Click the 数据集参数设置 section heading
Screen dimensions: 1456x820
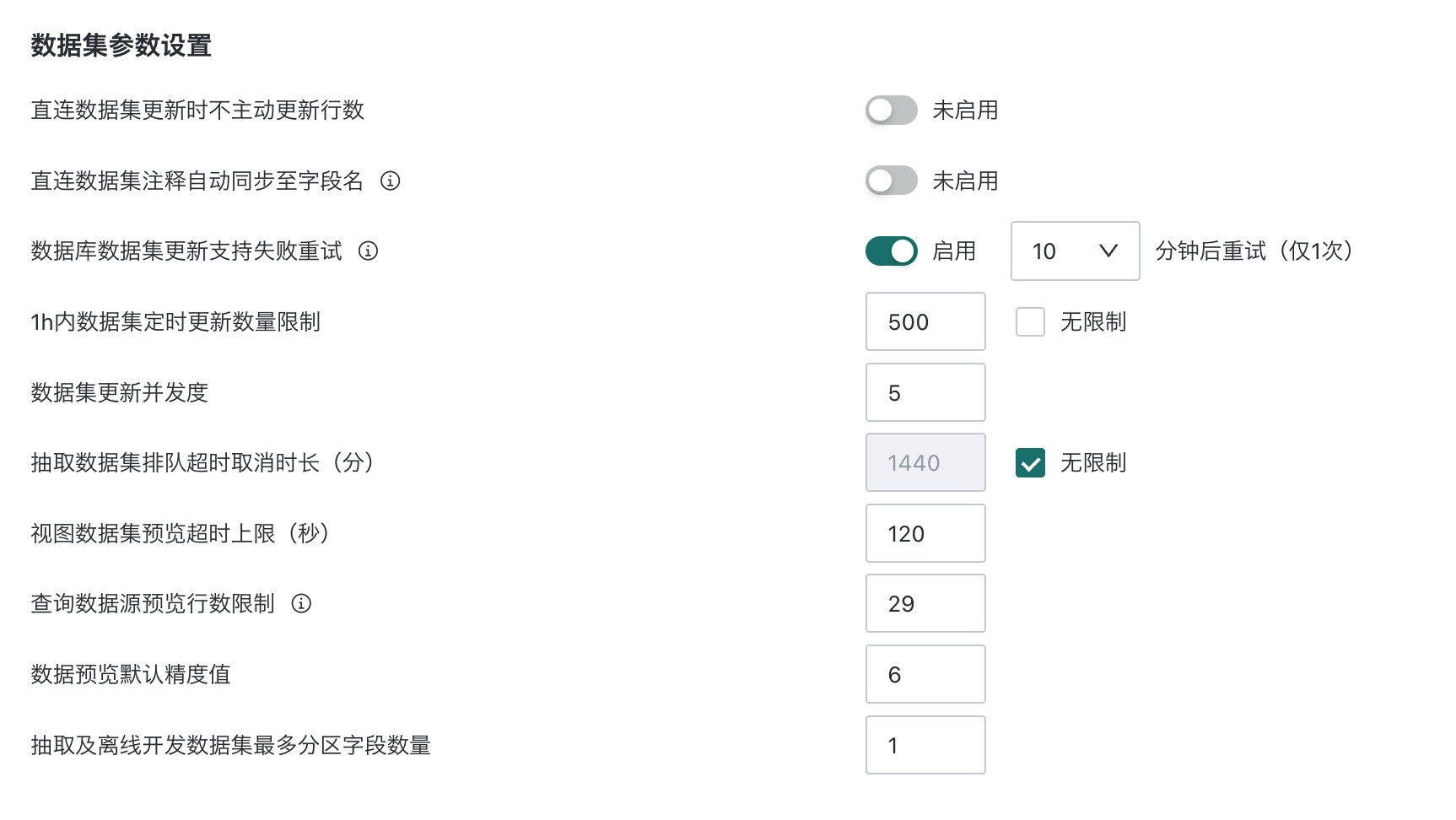click(x=121, y=45)
